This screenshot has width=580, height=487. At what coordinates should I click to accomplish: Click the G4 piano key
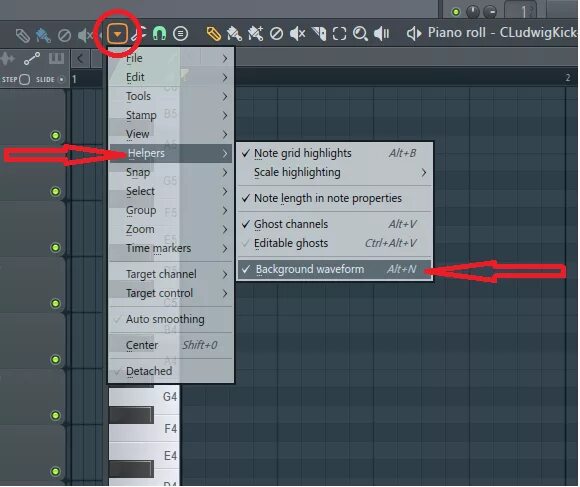144,396
